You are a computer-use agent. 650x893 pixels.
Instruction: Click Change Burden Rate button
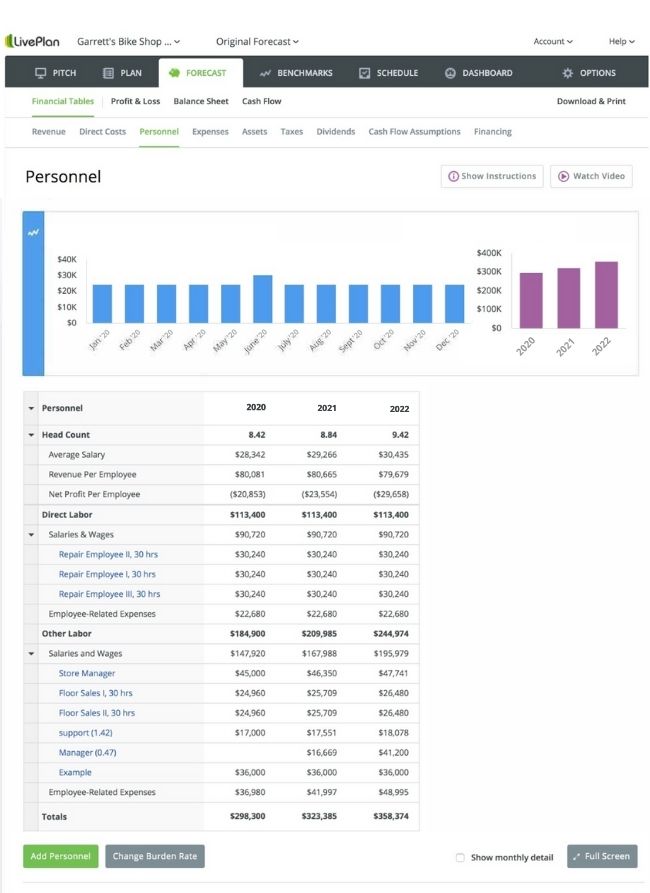point(155,856)
